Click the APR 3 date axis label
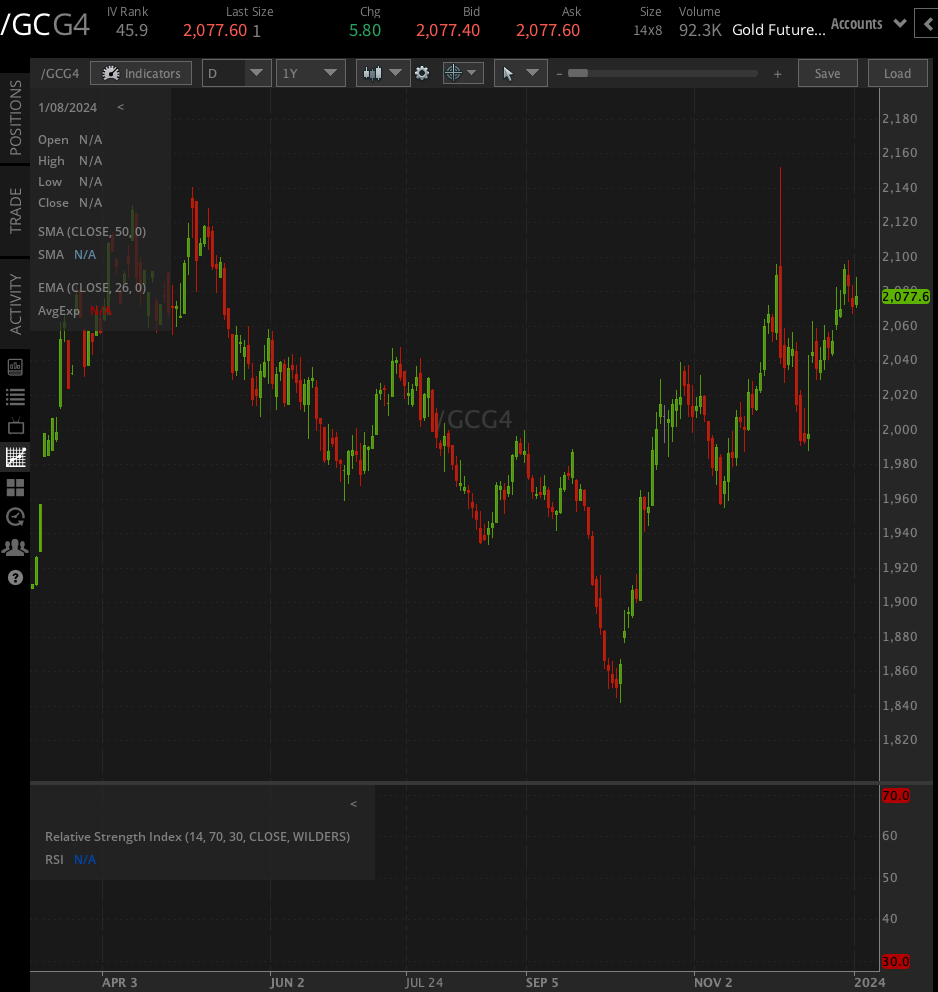938x992 pixels. [x=120, y=982]
